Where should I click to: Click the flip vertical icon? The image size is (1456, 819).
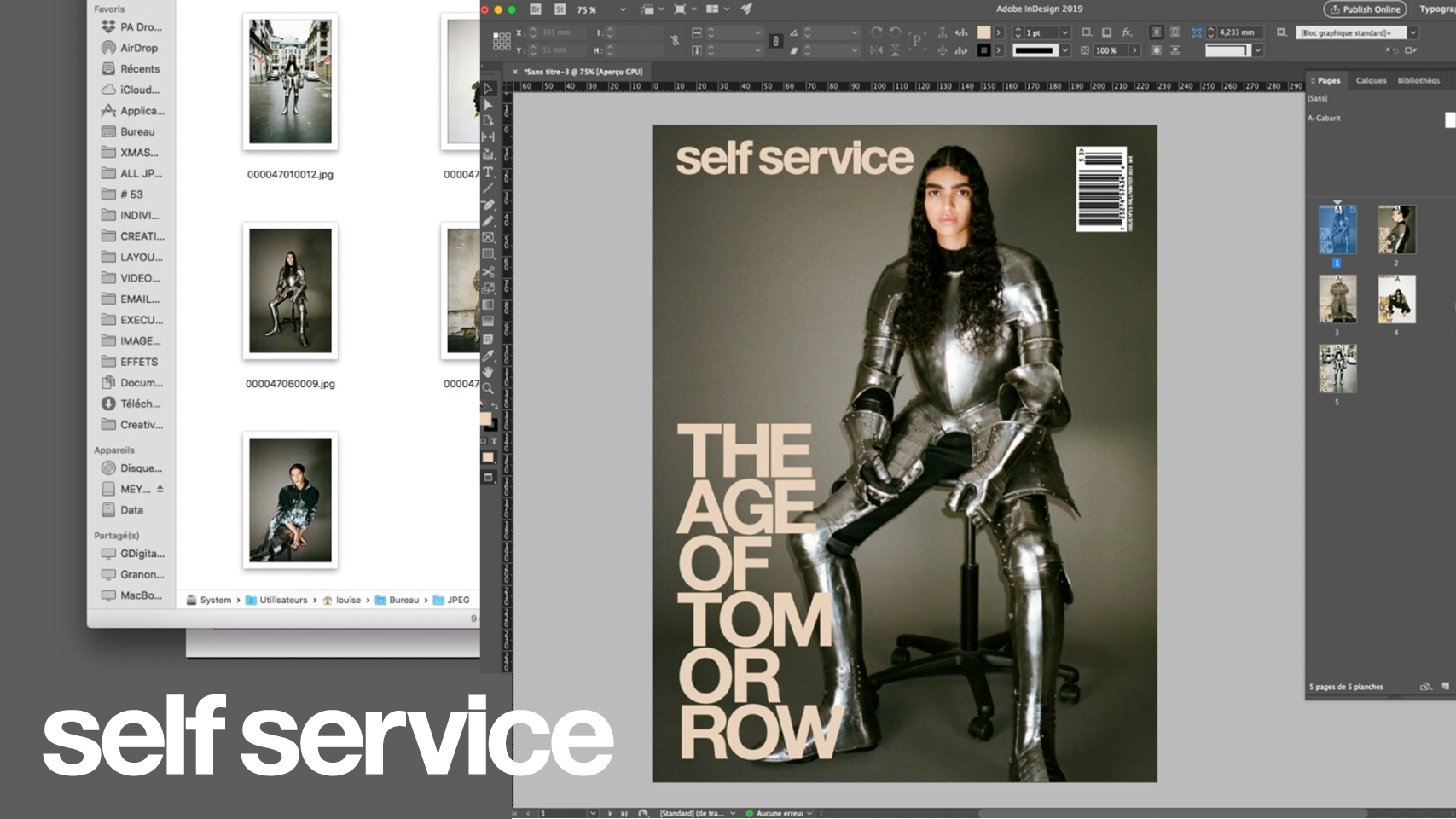point(895,50)
